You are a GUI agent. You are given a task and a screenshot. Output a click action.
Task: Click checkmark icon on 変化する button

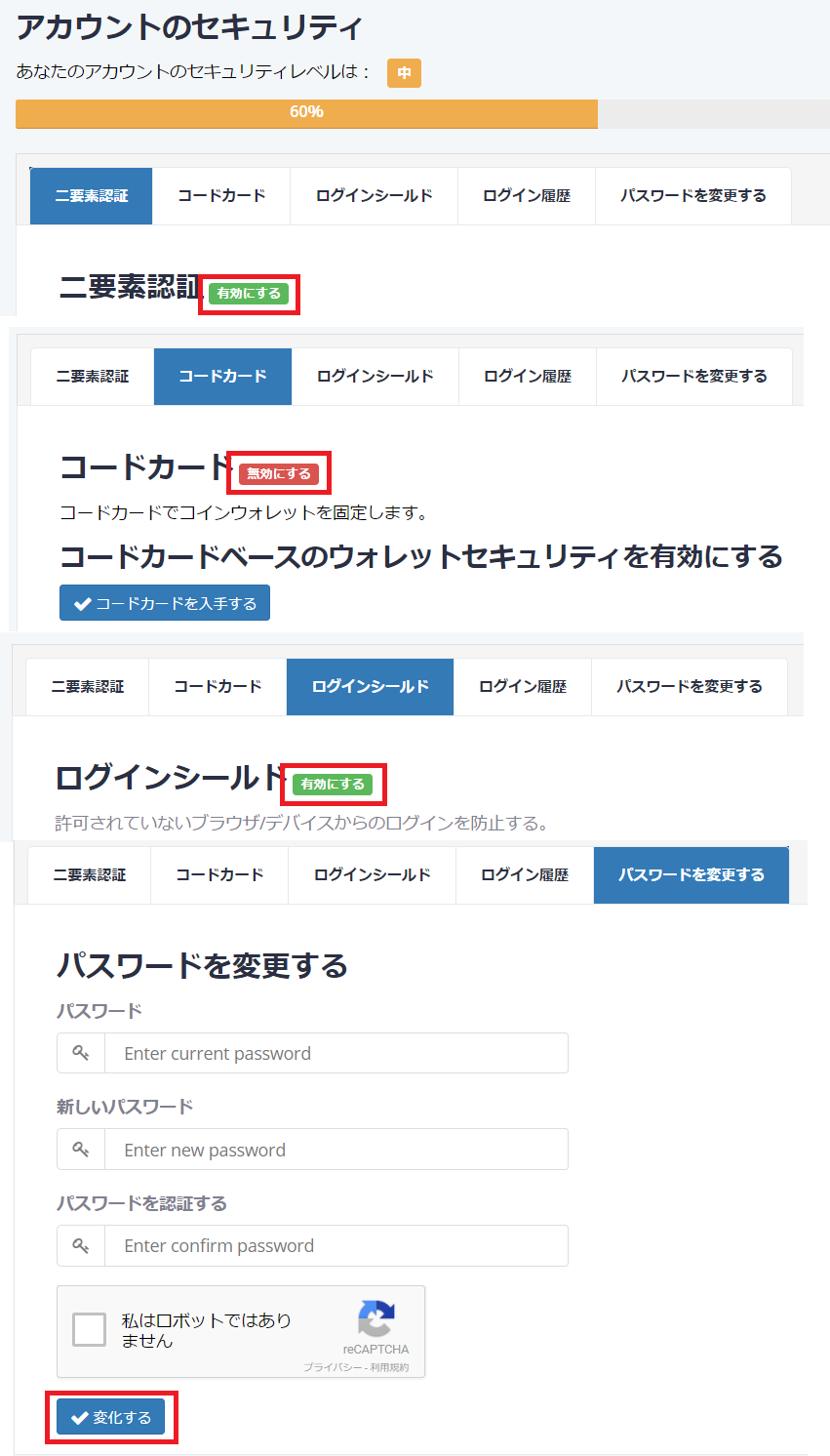coord(80,1418)
